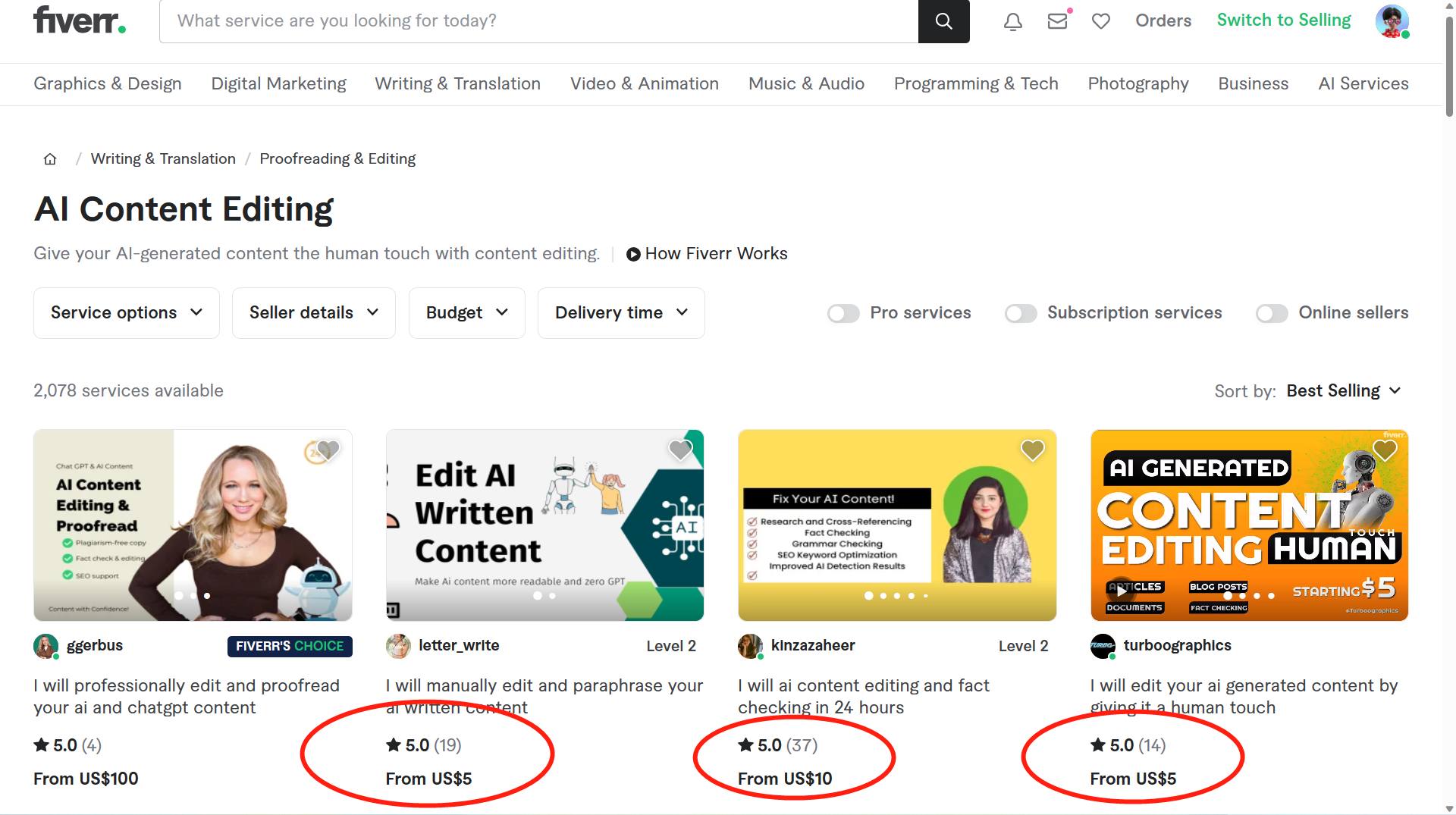Viewport: 1456px width, 815px height.
Task: Click the play icon beside How Fiverr Works
Action: pyautogui.click(x=633, y=254)
